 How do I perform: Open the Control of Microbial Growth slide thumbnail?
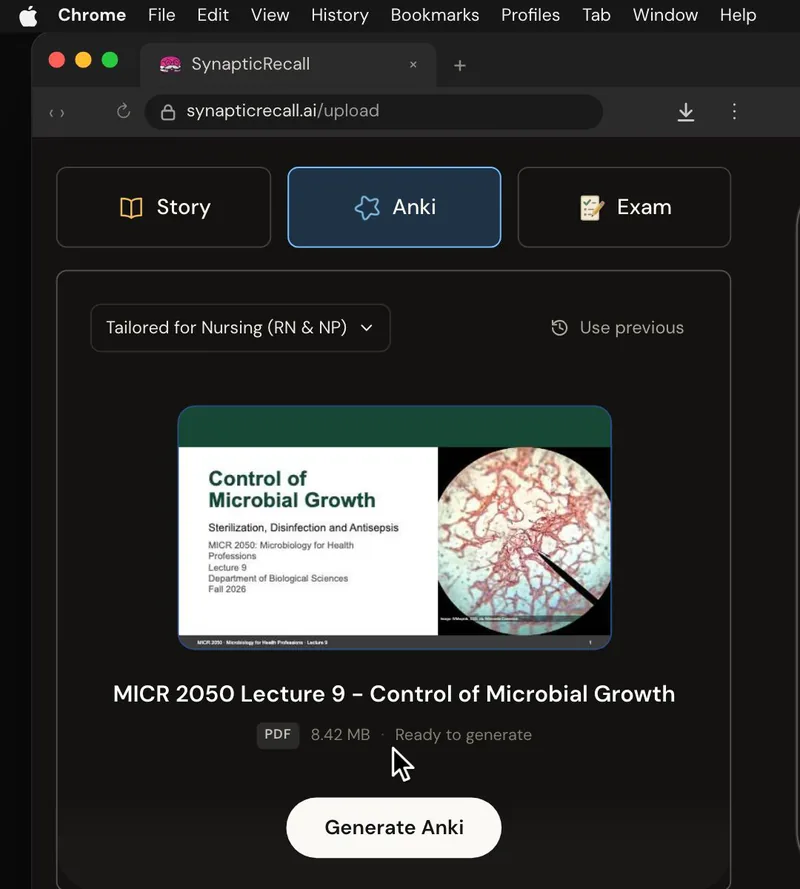click(x=395, y=528)
